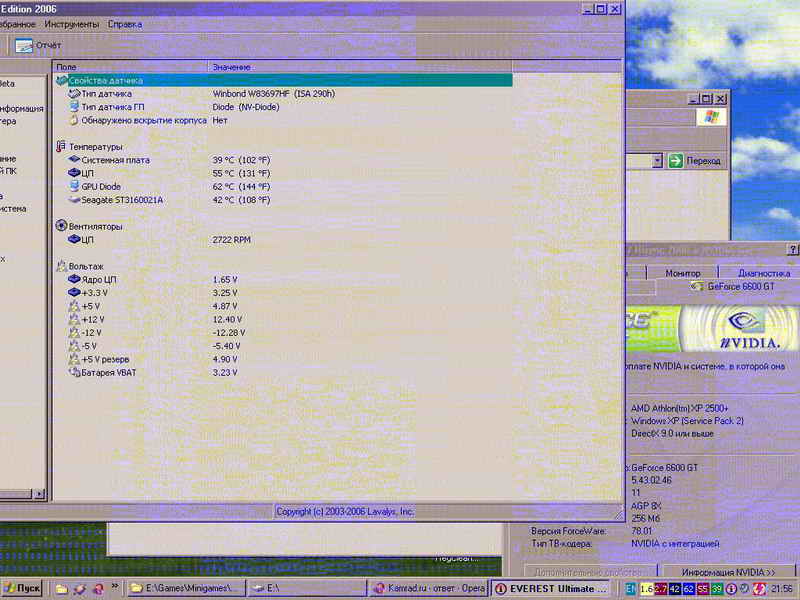This screenshot has width=800, height=600.
Task: Open the address bar dropdown arrow
Action: coord(657,160)
